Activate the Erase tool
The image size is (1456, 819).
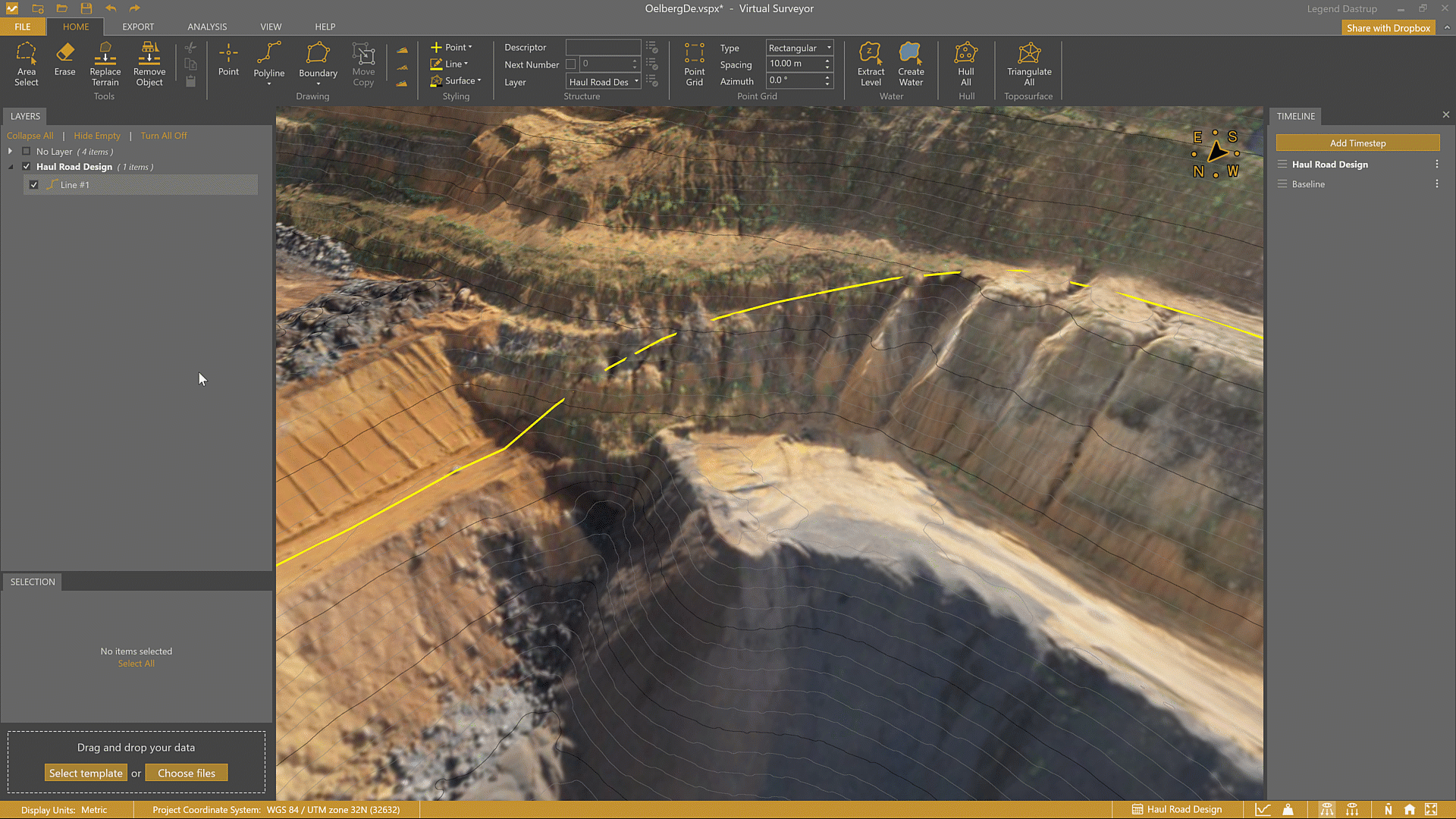tap(64, 60)
